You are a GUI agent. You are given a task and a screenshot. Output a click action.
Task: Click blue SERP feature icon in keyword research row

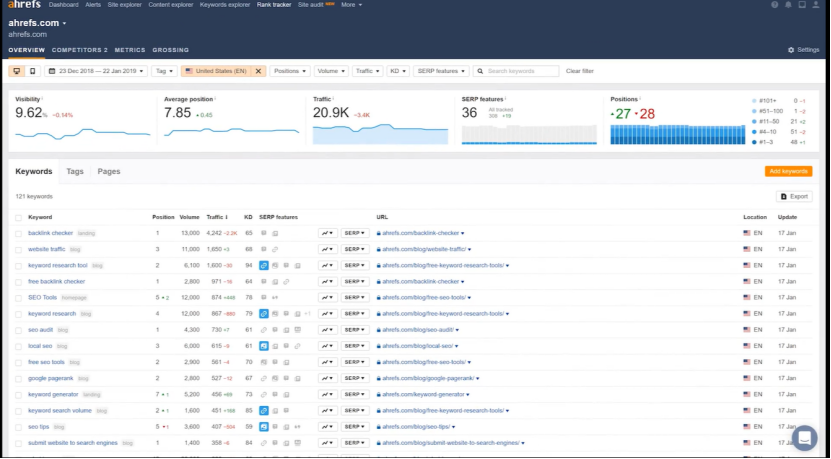click(x=263, y=314)
